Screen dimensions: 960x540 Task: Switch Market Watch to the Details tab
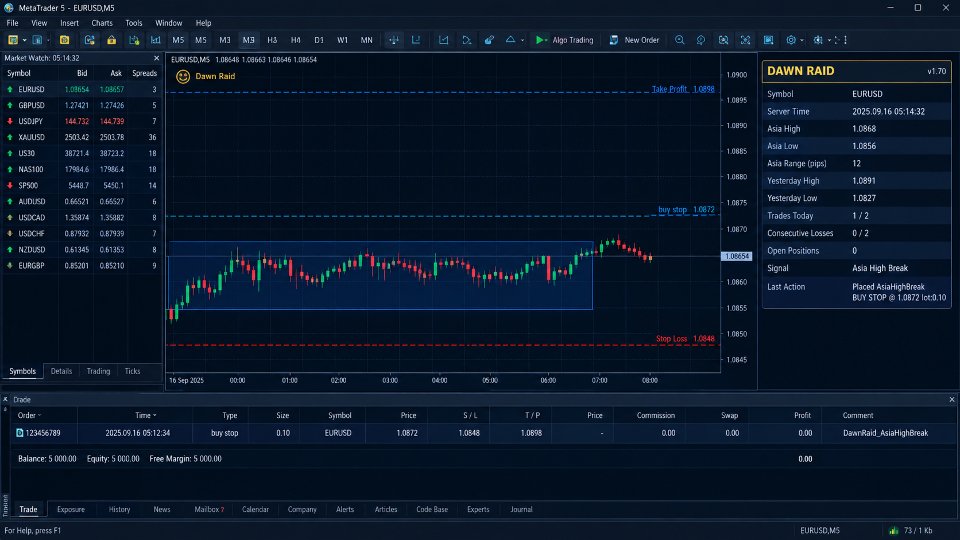[x=61, y=371]
